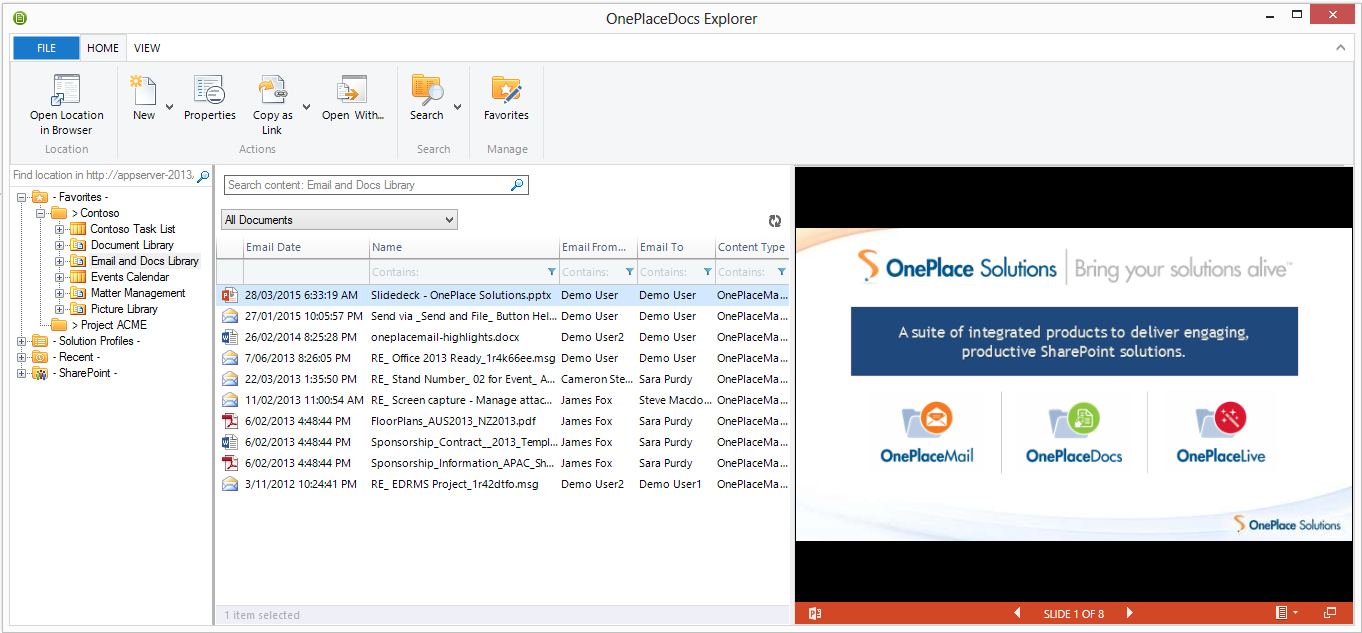
Task: Expand the New button dropdown arrow
Action: 169,107
